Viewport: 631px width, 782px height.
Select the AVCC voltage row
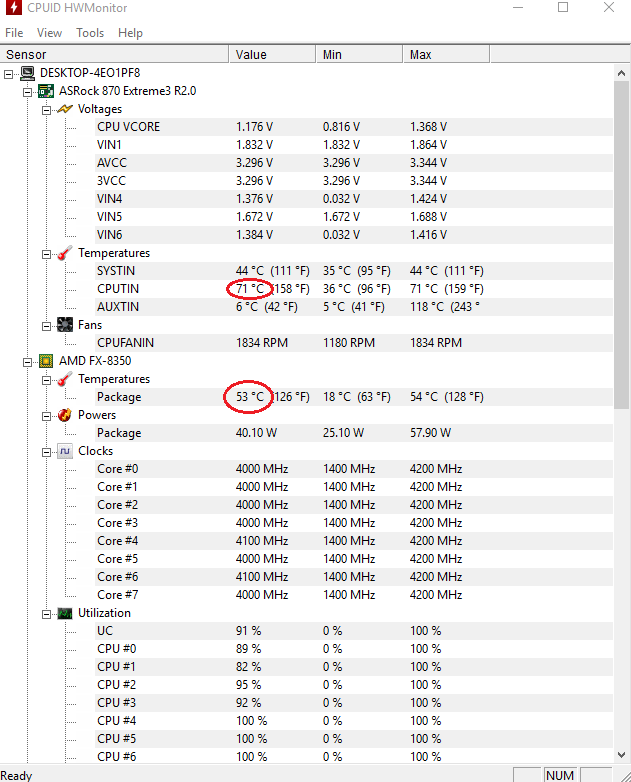coord(354,163)
